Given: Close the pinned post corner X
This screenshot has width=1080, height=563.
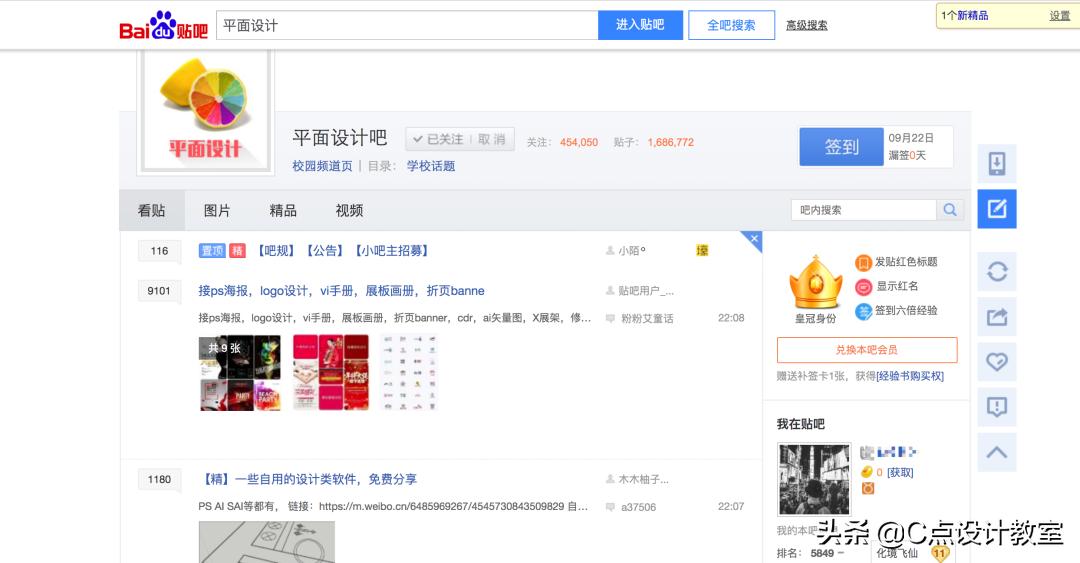Looking at the screenshot, I should click(754, 239).
